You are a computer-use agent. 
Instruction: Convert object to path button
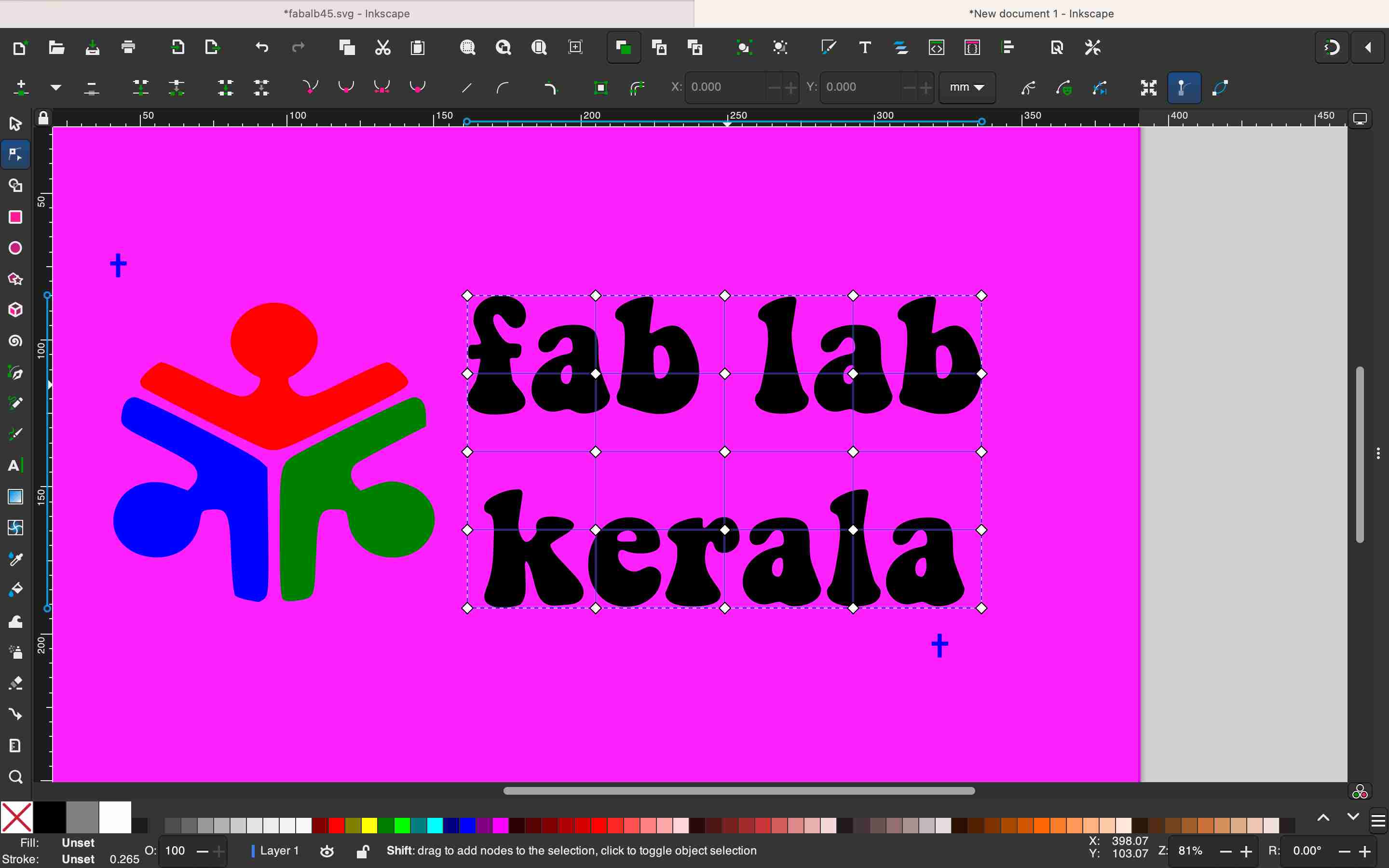(601, 87)
